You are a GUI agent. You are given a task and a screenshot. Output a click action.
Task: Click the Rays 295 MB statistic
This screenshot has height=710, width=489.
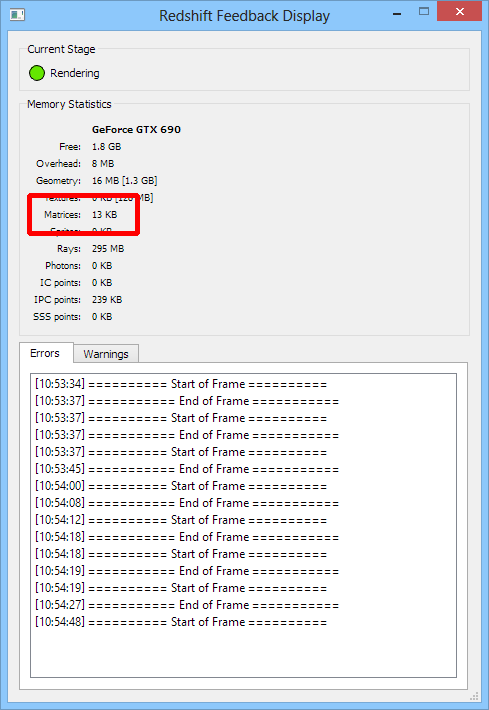click(91, 249)
